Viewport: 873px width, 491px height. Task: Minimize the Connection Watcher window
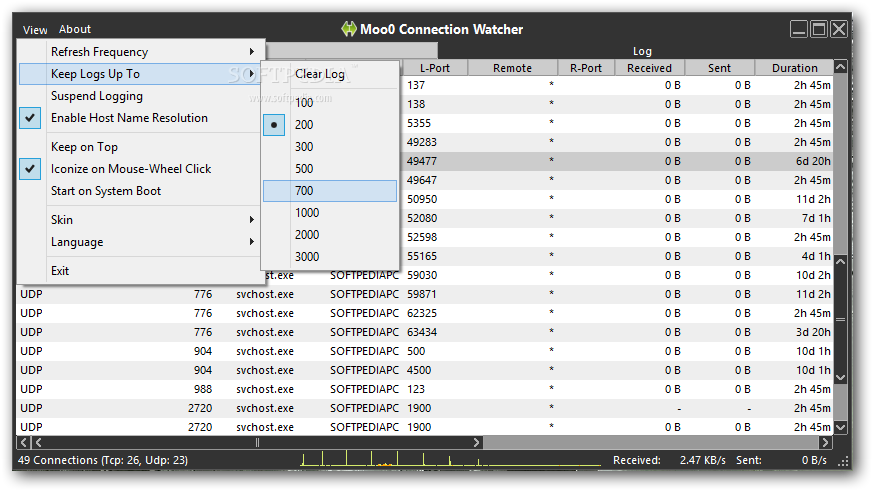pyautogui.click(x=798, y=29)
